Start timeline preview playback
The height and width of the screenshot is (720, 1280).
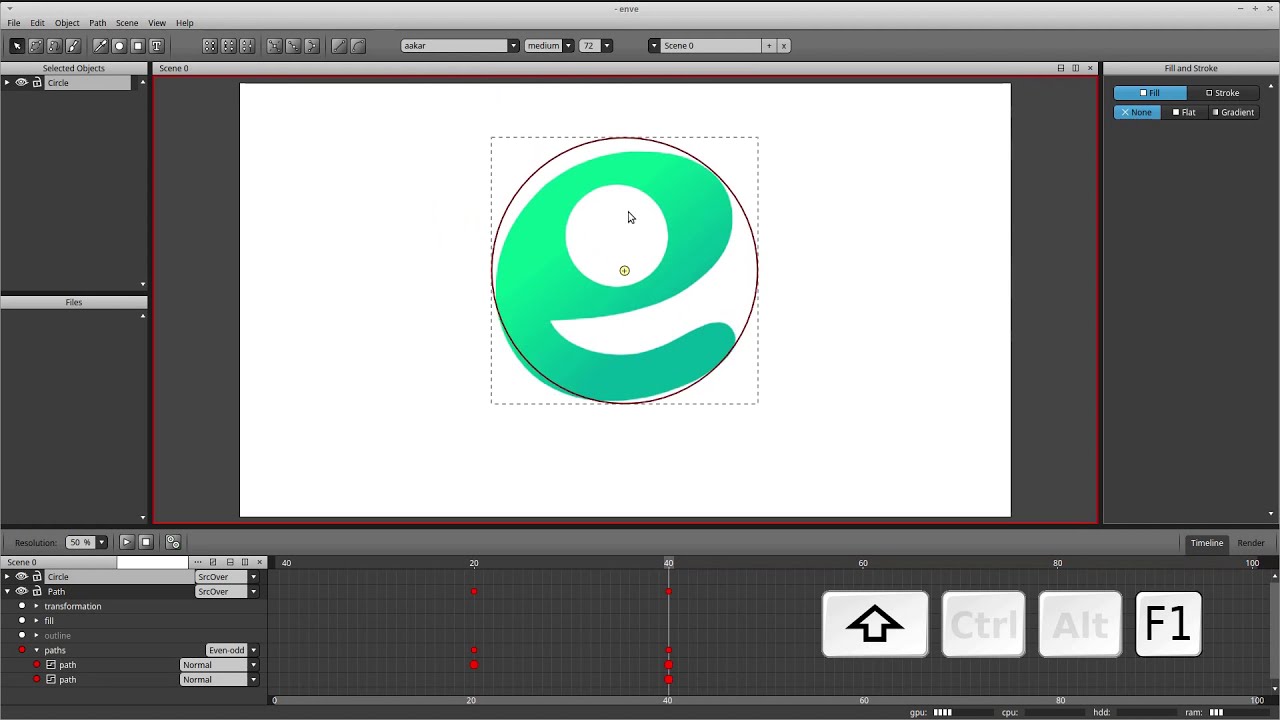(126, 542)
